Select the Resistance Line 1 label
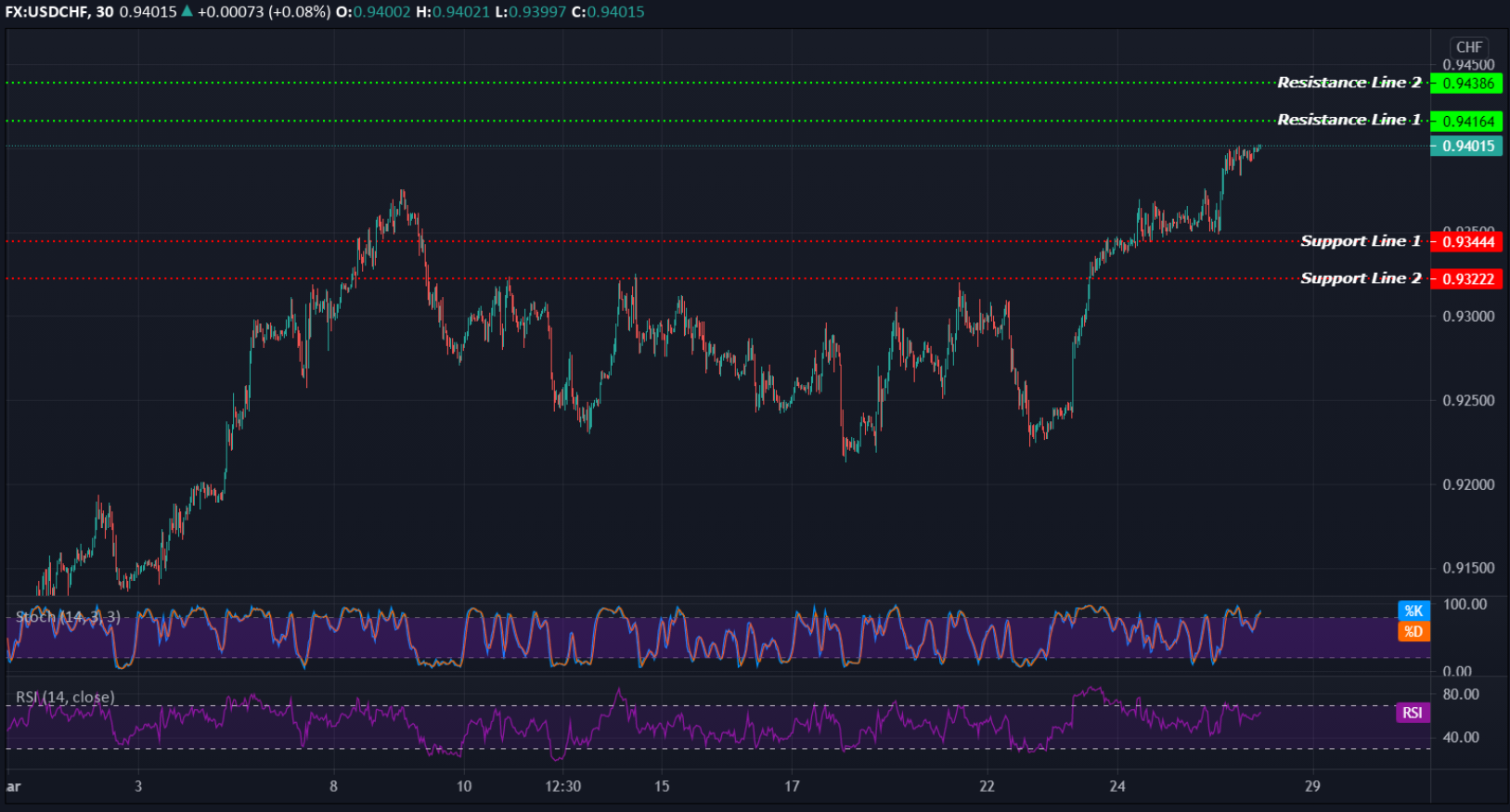 (x=1349, y=120)
